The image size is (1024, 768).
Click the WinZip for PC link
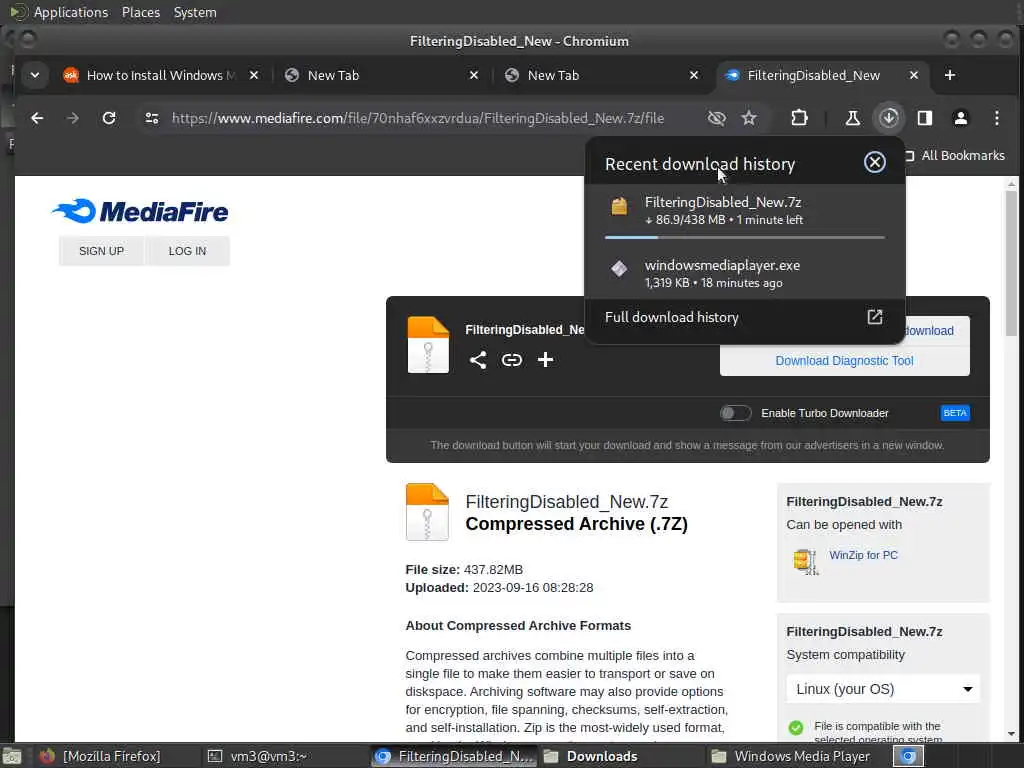pyautogui.click(x=863, y=555)
